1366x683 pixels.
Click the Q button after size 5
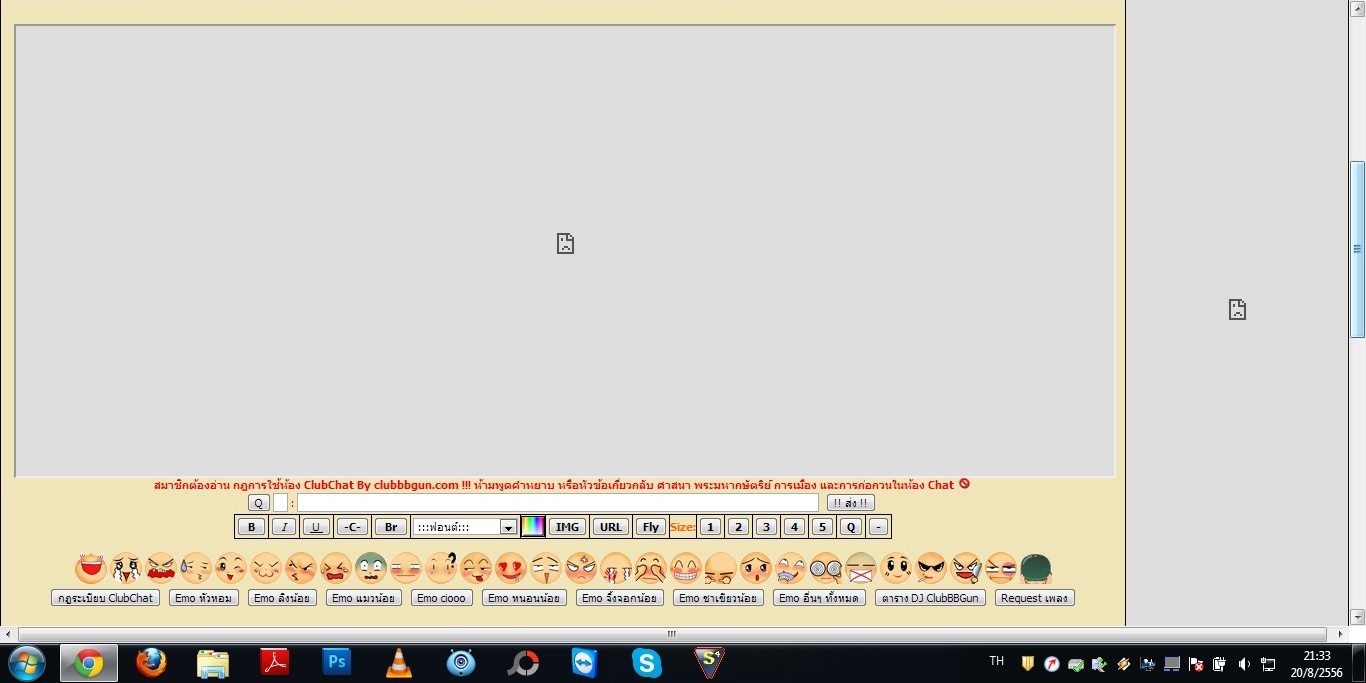pos(850,527)
